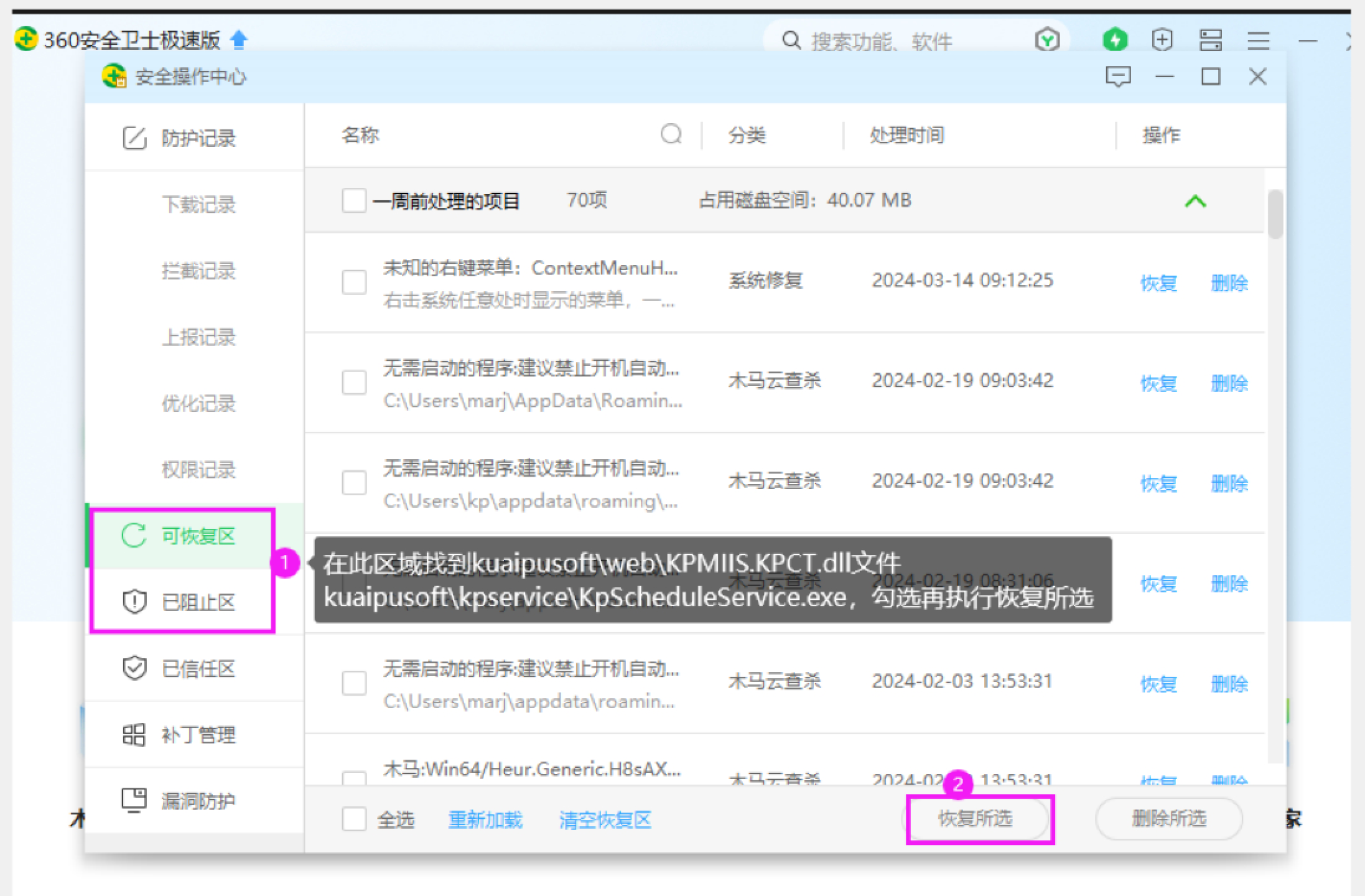Tick the 全选 select-all checkbox
Image resolution: width=1365 pixels, height=896 pixels.
(x=354, y=819)
